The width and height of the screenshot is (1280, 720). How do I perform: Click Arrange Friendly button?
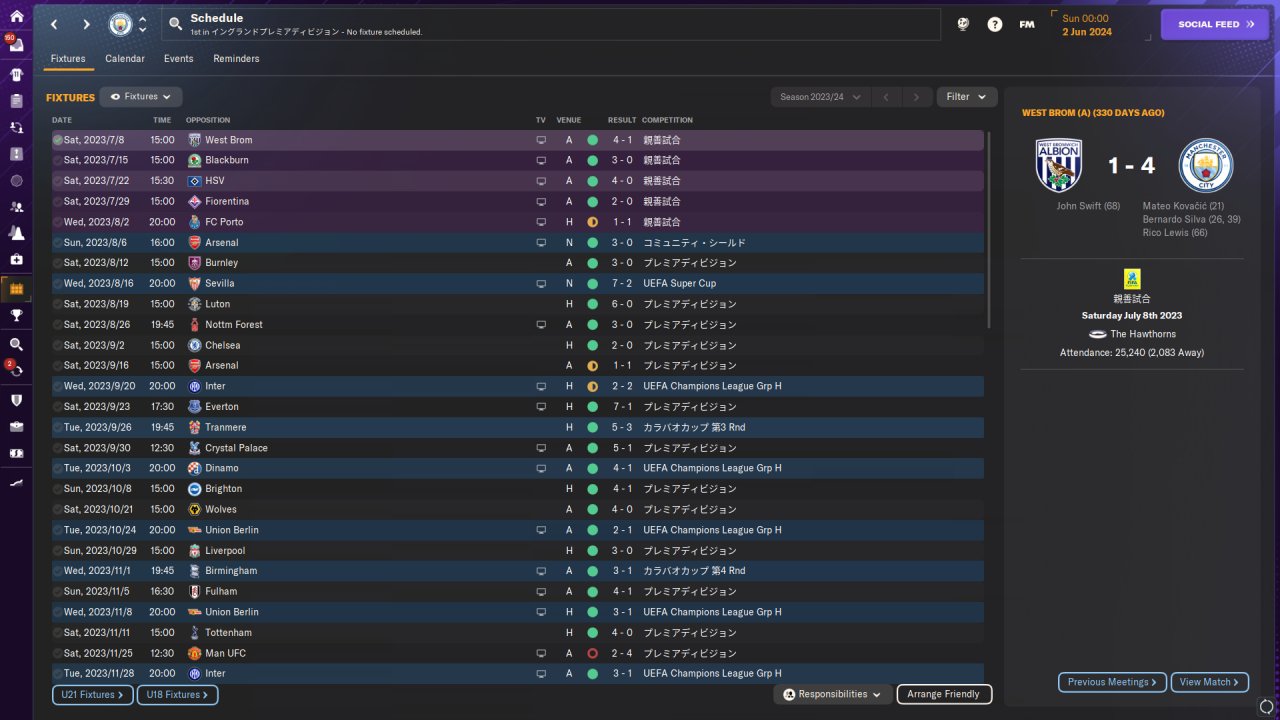944,694
